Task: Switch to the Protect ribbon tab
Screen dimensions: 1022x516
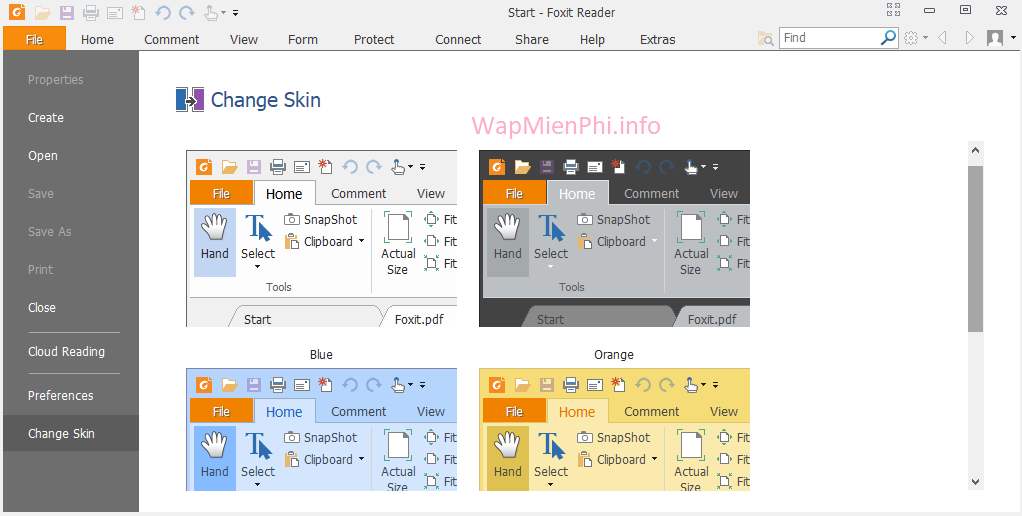Action: [x=374, y=40]
